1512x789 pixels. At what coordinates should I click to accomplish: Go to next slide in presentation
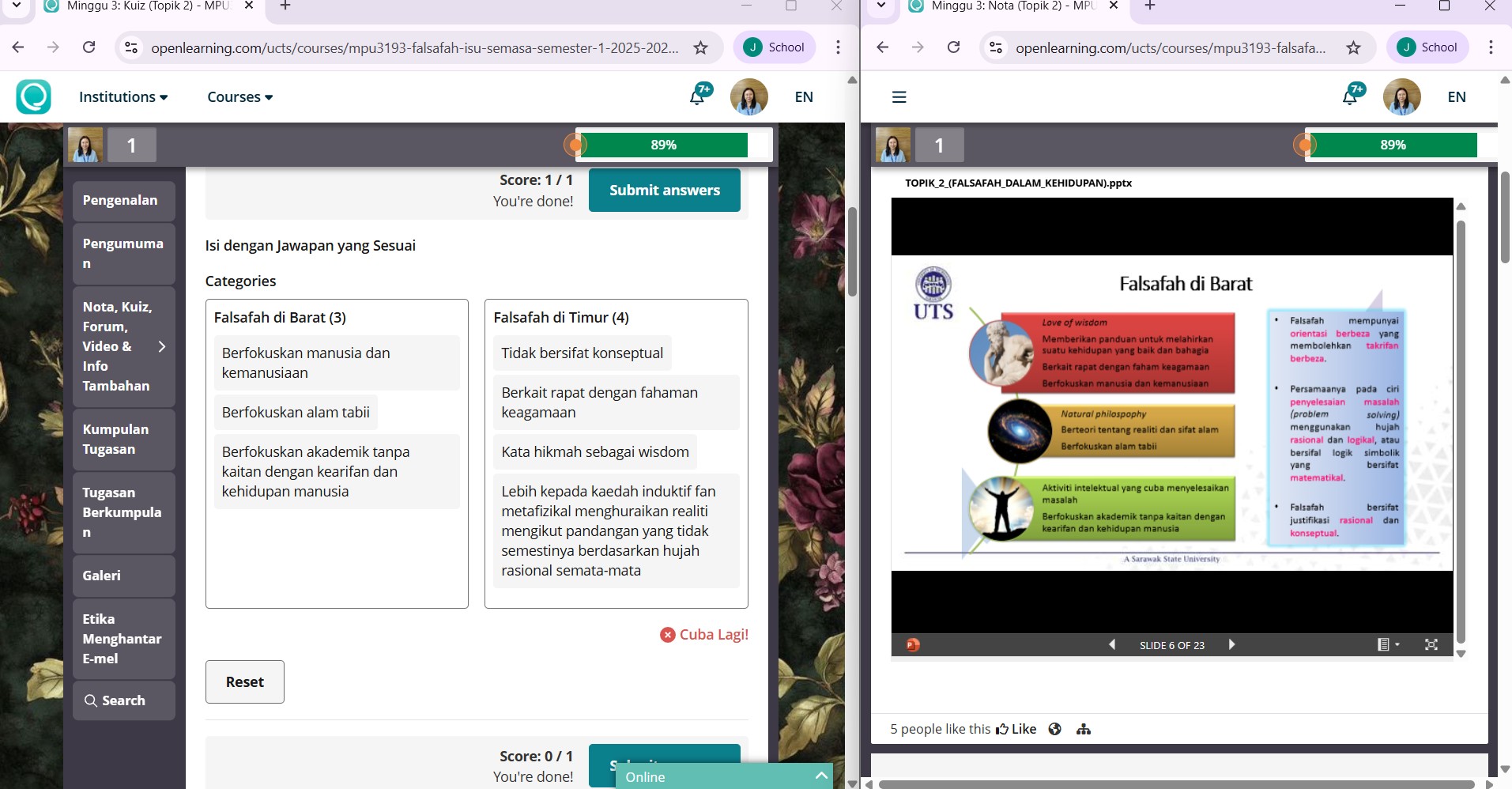(1231, 644)
